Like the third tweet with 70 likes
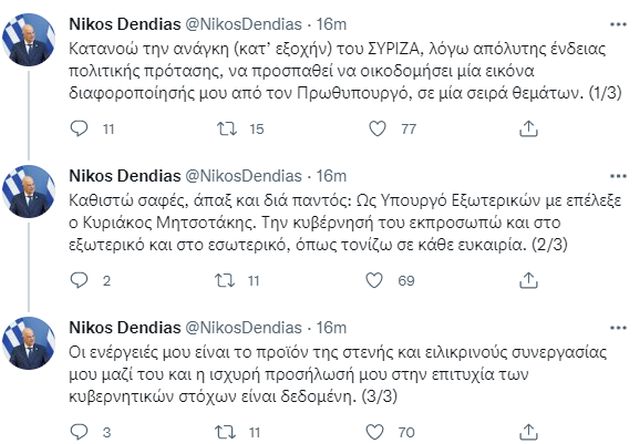The width and height of the screenshot is (640, 444). (x=377, y=432)
